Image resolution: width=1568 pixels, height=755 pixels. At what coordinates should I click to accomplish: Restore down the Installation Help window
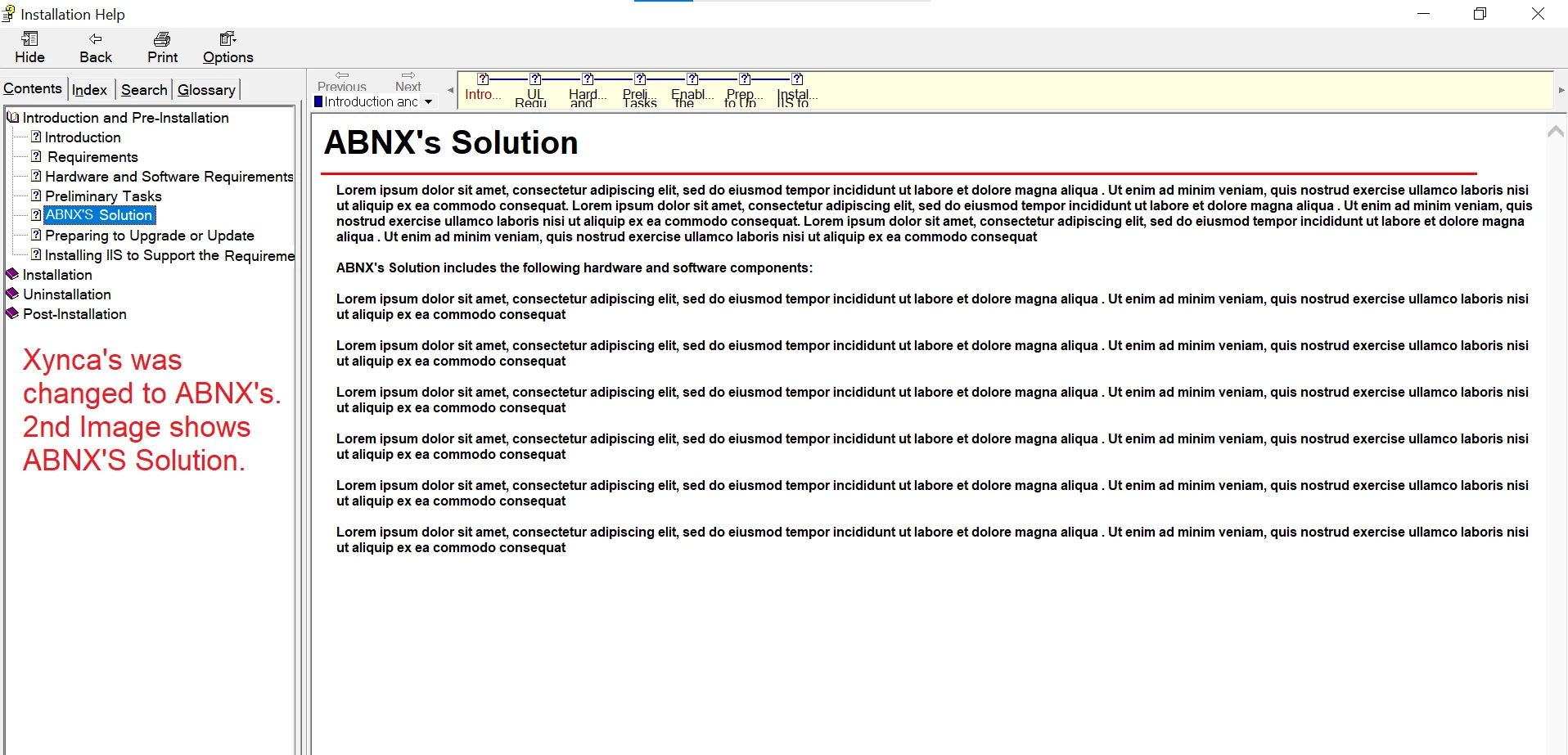click(x=1480, y=14)
